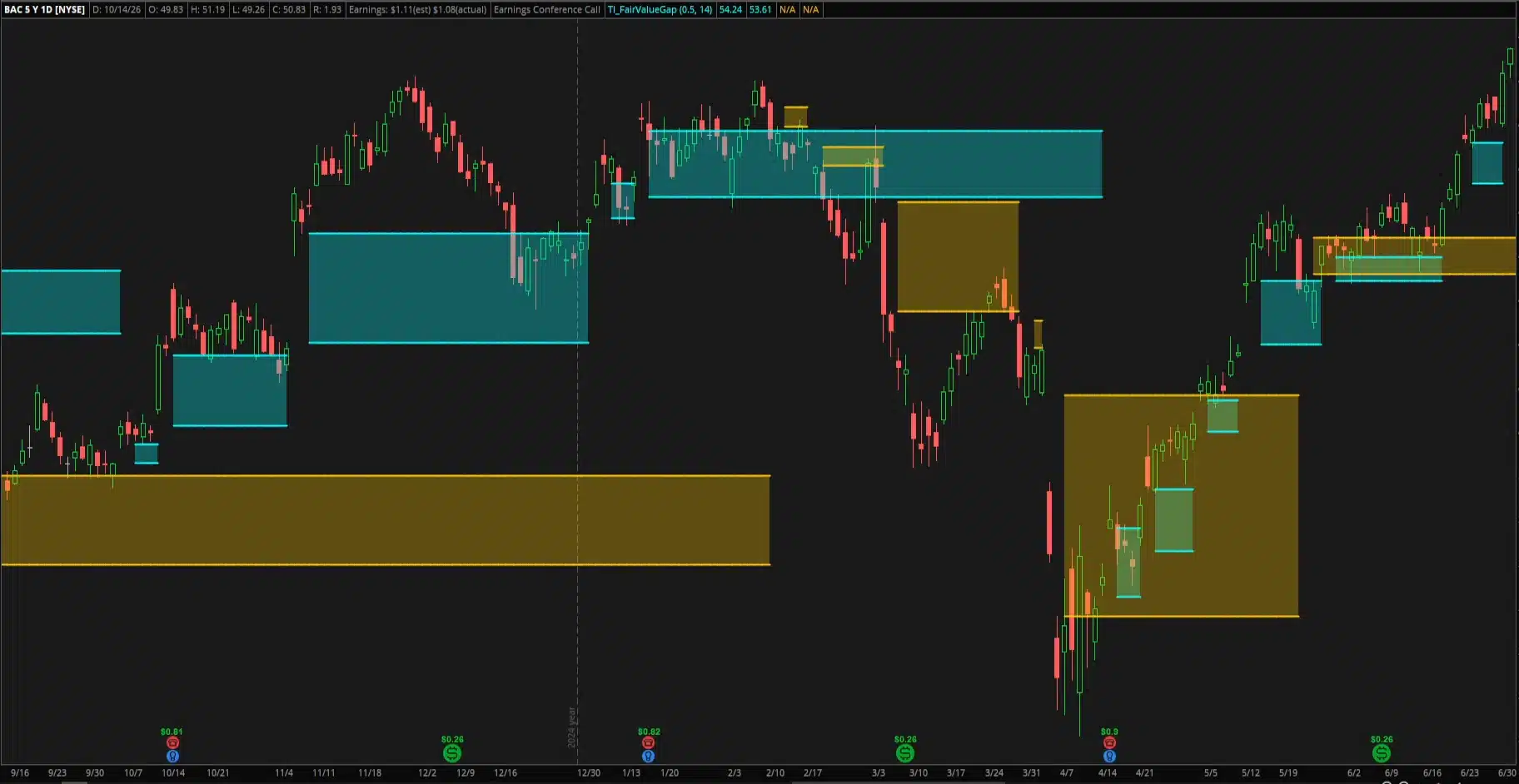Click the 5/5 date on the time axis
Image resolution: width=1519 pixels, height=784 pixels.
click(1210, 773)
